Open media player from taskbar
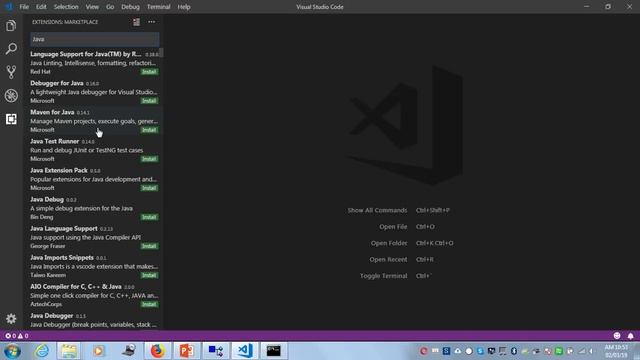 [x=98, y=351]
